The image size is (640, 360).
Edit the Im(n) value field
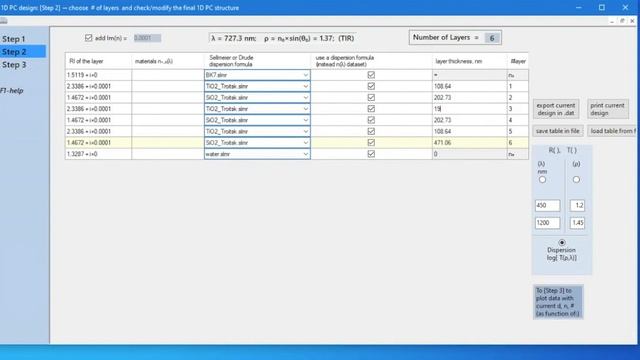pyautogui.click(x=147, y=38)
